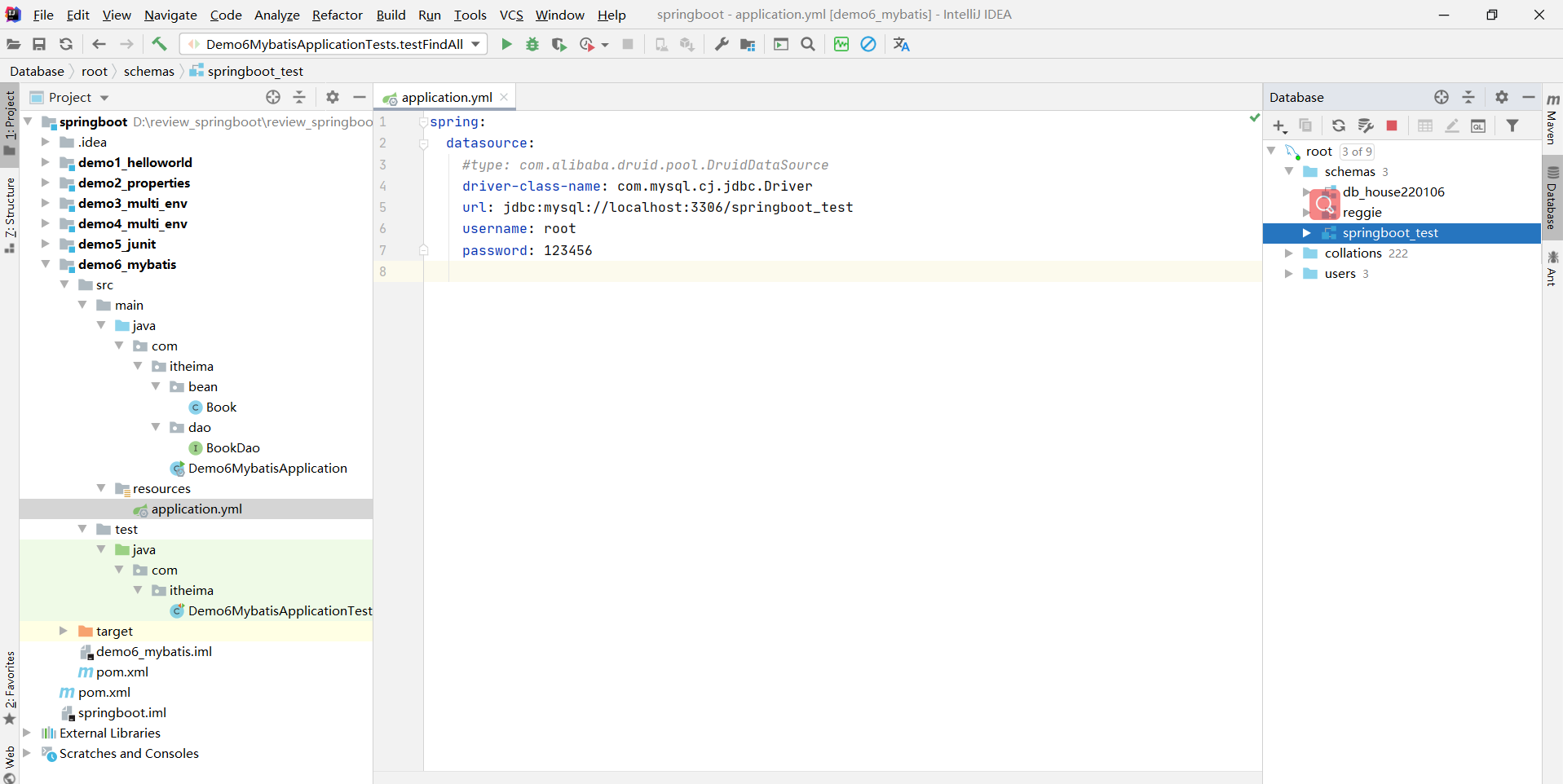
Task: Toggle the Structure tool window on left
Action: [x=10, y=214]
